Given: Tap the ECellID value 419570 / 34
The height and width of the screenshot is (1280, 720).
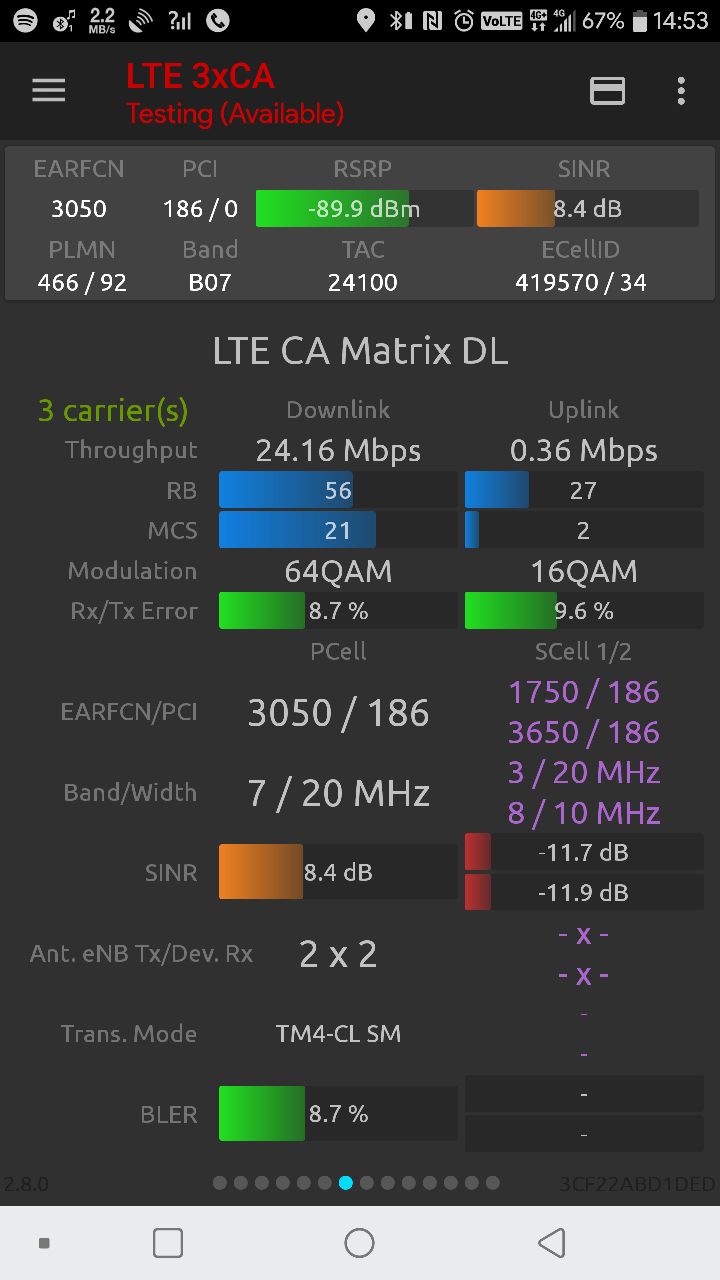Looking at the screenshot, I should click(x=581, y=283).
